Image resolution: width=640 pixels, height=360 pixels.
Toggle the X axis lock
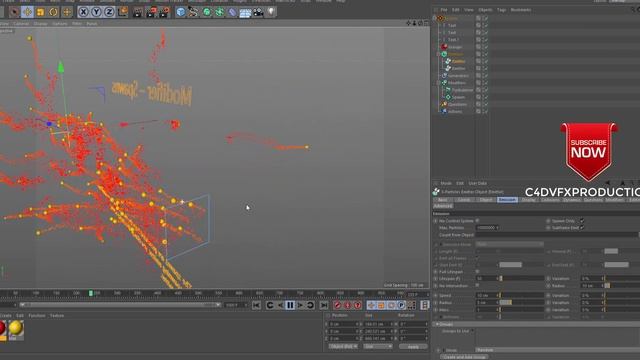click(x=83, y=12)
